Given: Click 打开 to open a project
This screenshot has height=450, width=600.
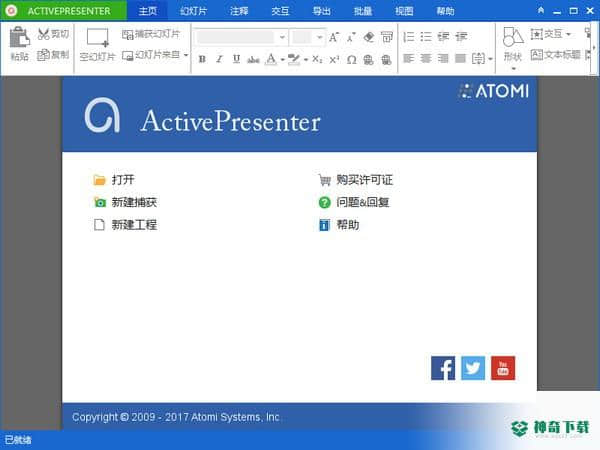Looking at the screenshot, I should click(x=114, y=179).
